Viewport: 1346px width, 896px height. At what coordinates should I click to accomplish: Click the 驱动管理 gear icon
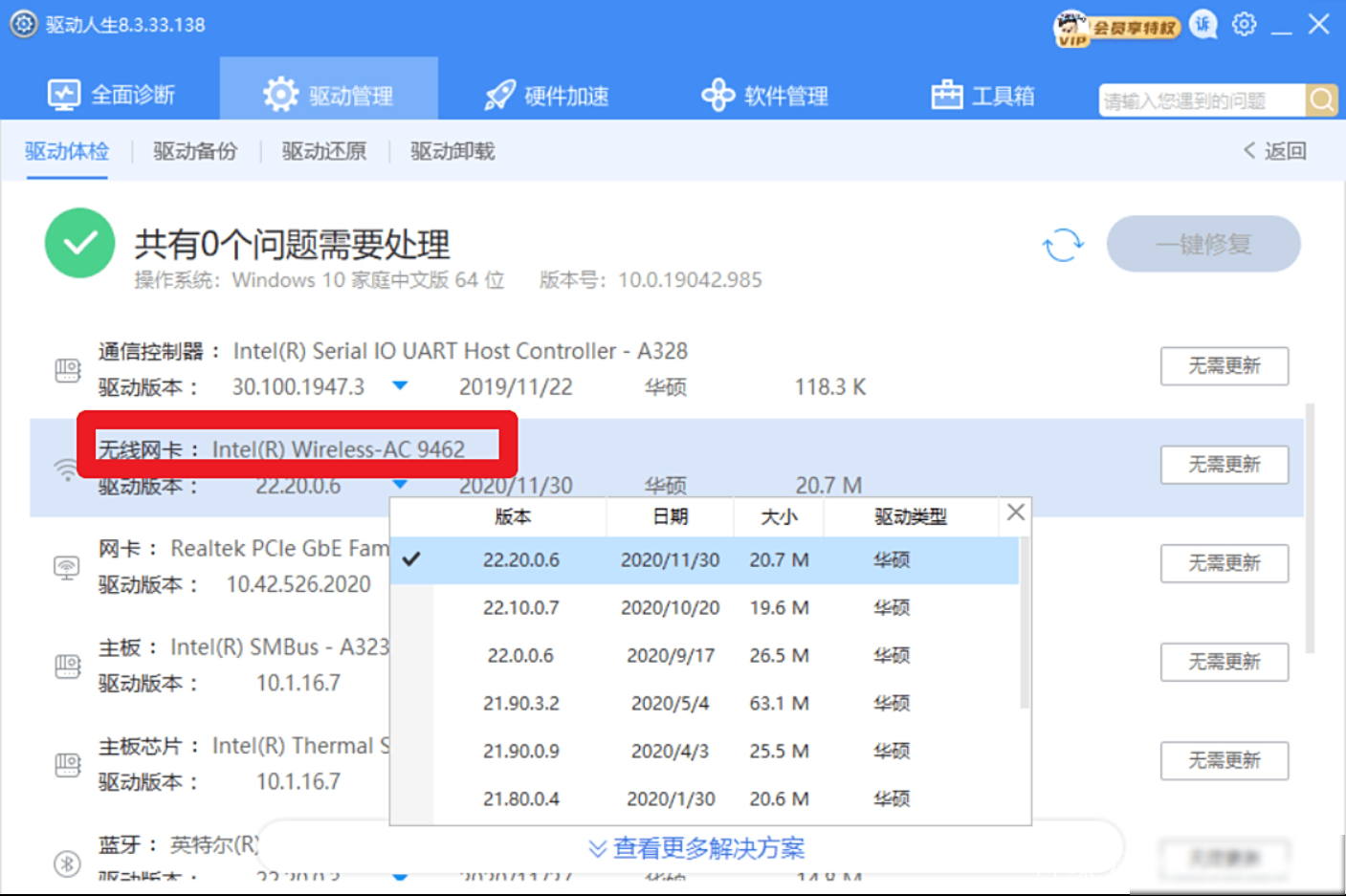281,95
